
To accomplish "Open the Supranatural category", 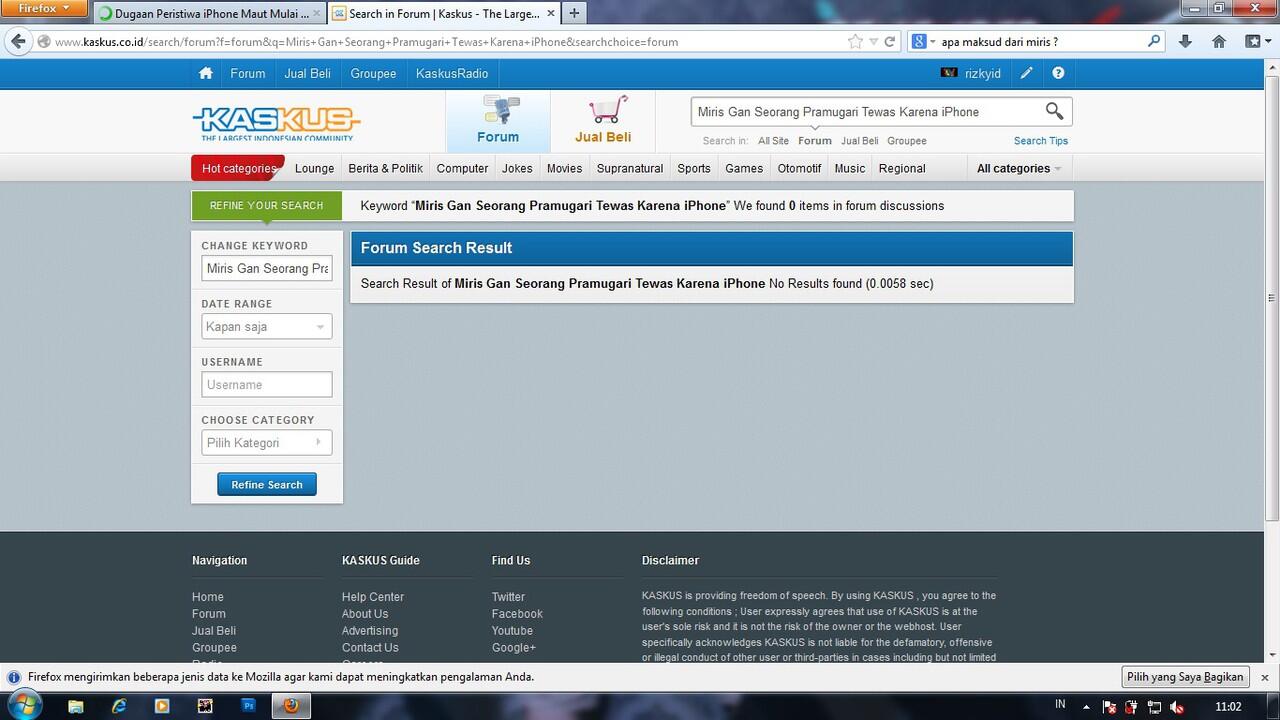I will point(630,168).
